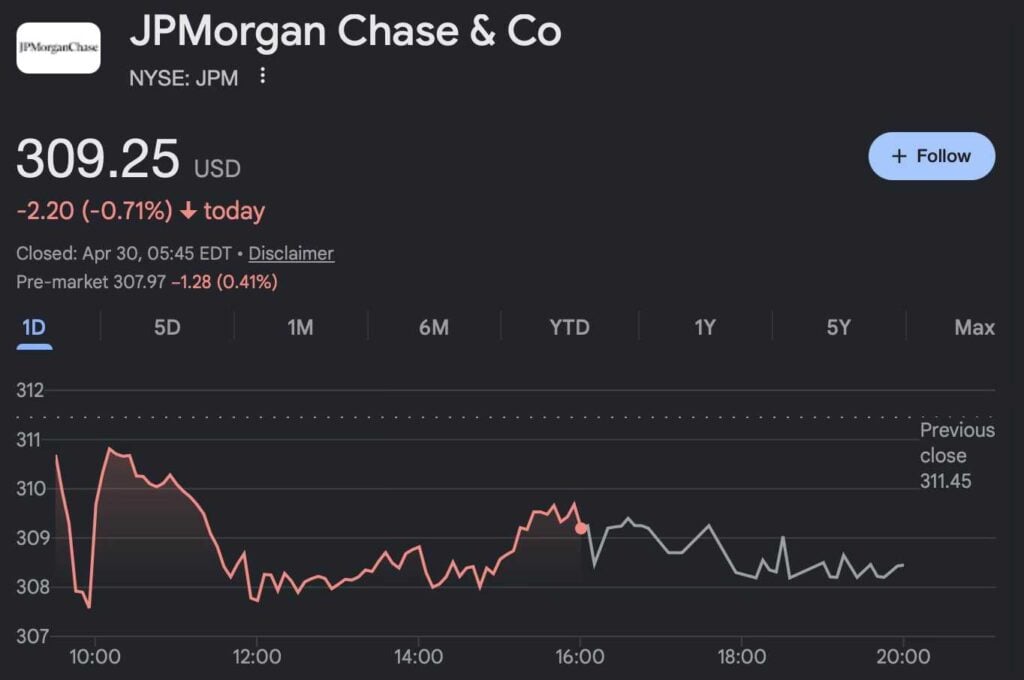This screenshot has width=1024, height=680.
Task: Click the NYSE: JPM ticker label
Action: (x=184, y=77)
